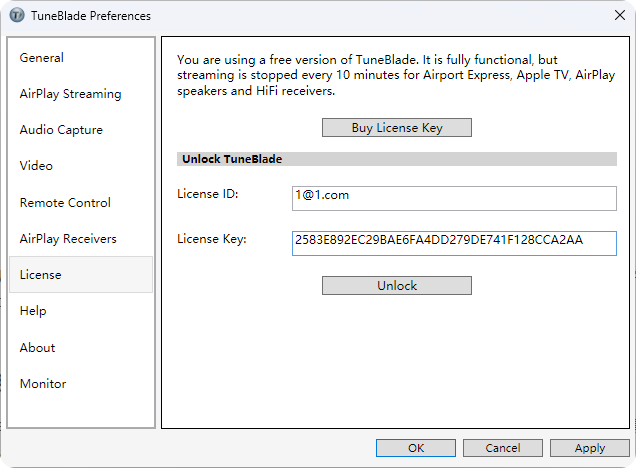The height and width of the screenshot is (468, 636).
Task: Show the AirPlay Receivers section
Action: (68, 239)
